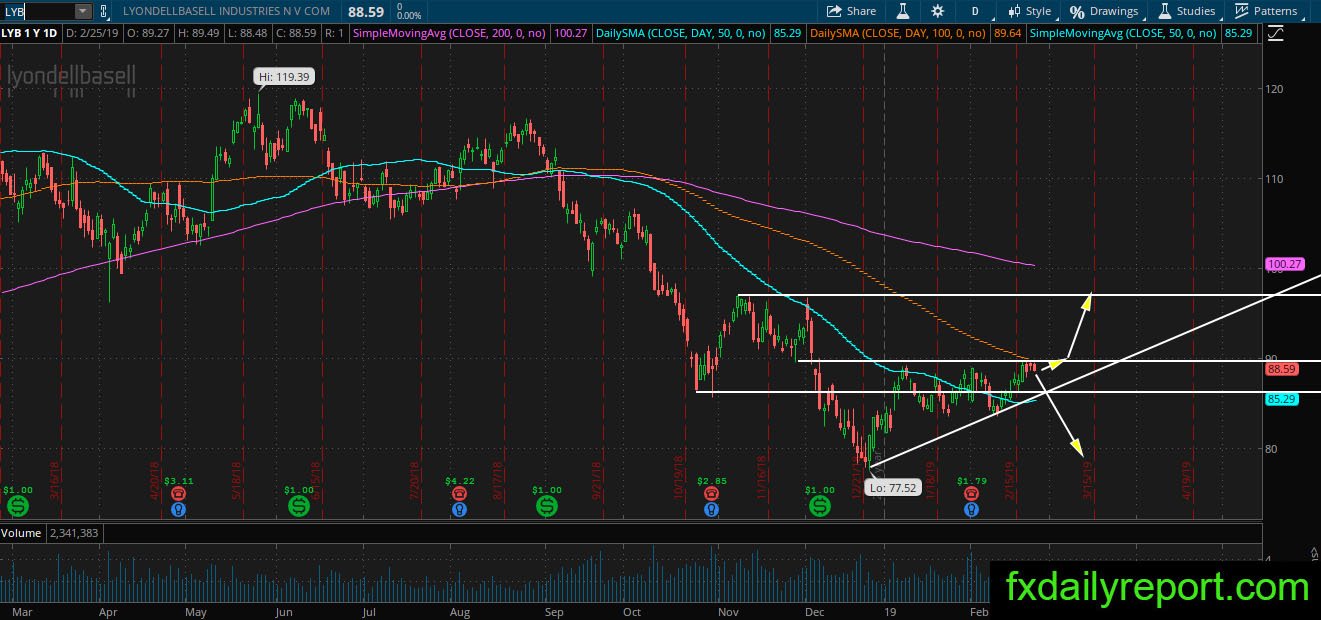1321x620 pixels.
Task: Click the blue bulb icon under $1.79
Action: click(971, 509)
